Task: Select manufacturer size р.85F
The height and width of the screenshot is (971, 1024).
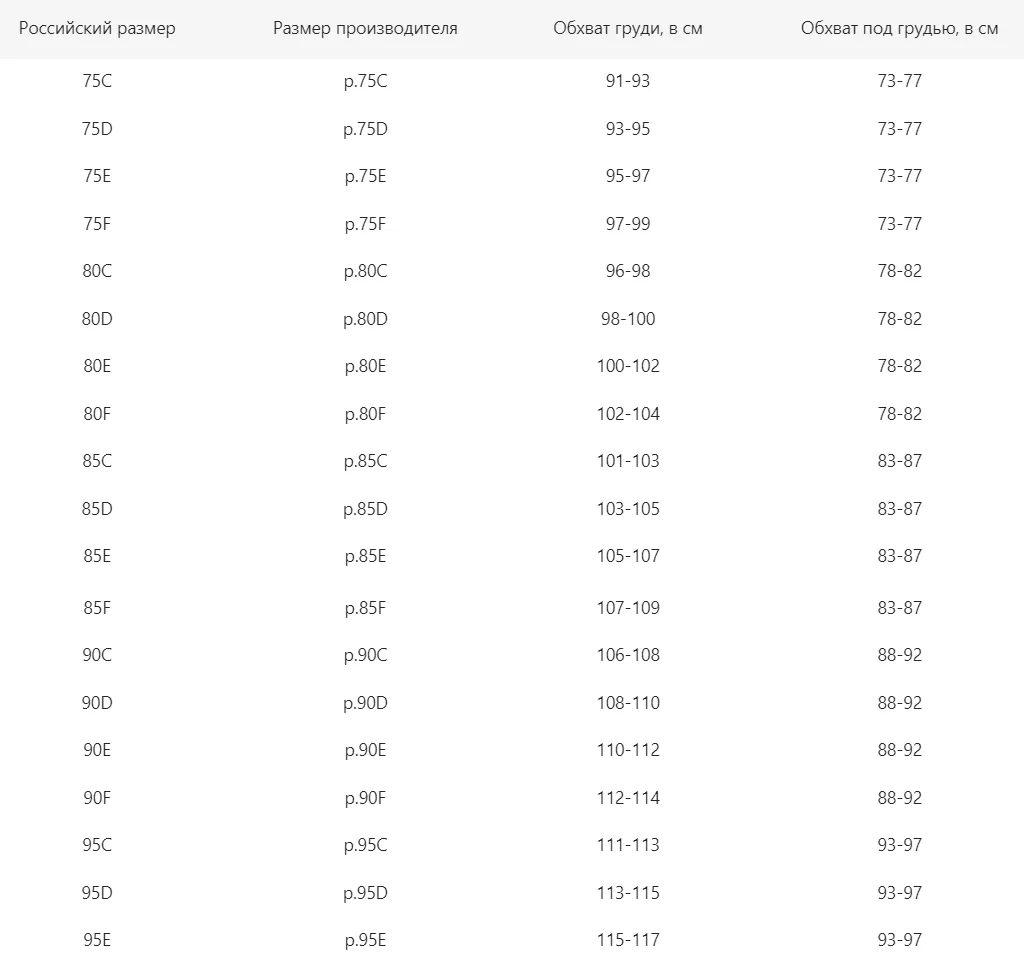Action: [365, 608]
